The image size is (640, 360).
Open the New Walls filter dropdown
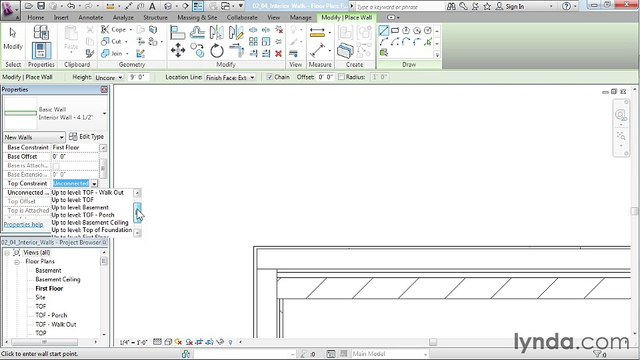click(34, 137)
